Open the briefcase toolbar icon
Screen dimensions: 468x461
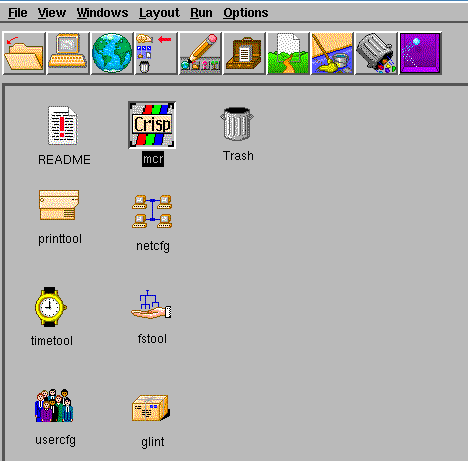click(244, 53)
